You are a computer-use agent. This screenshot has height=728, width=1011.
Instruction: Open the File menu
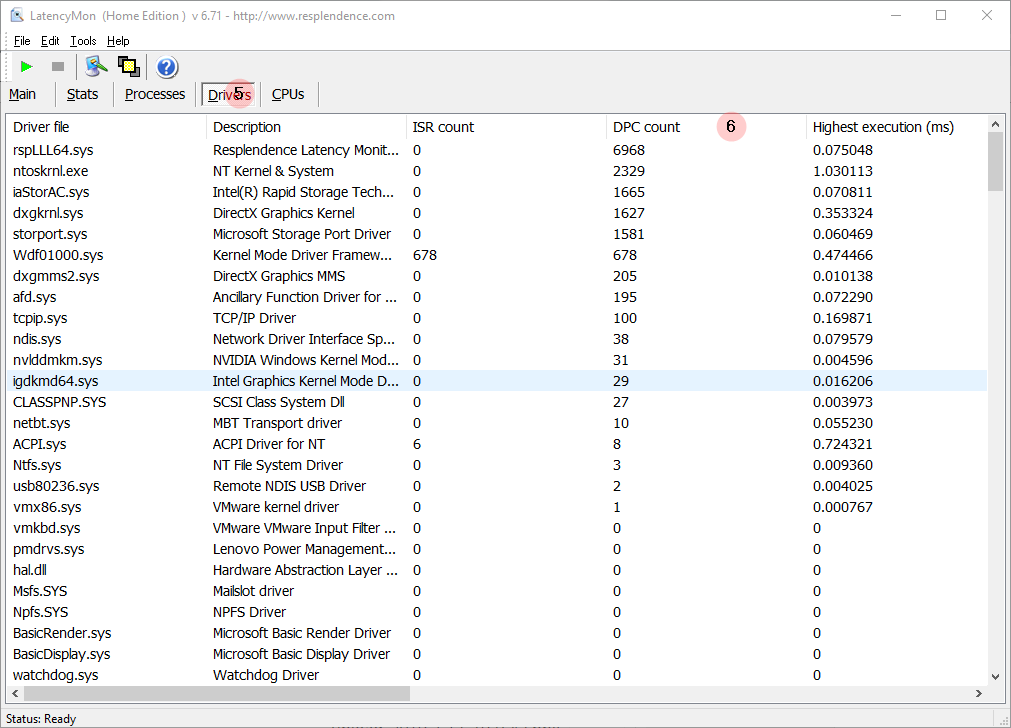[x=22, y=41]
